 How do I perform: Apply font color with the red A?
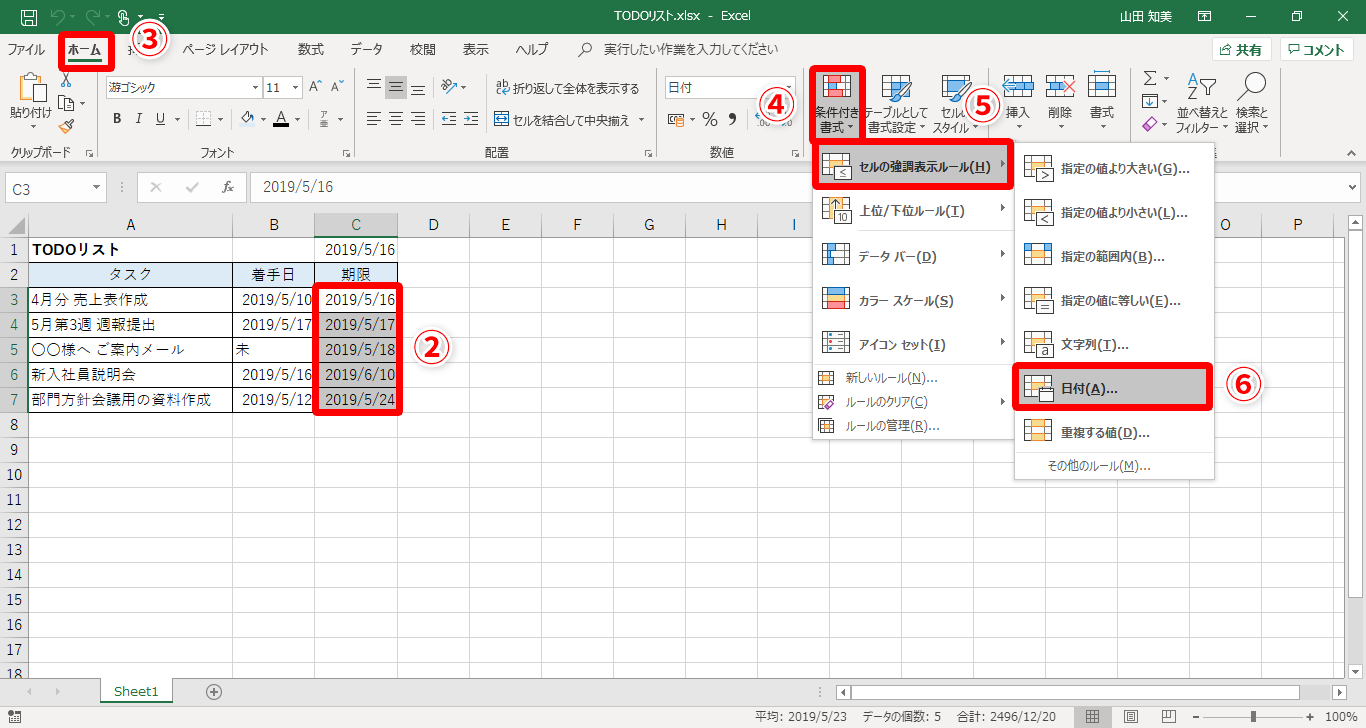tap(282, 119)
